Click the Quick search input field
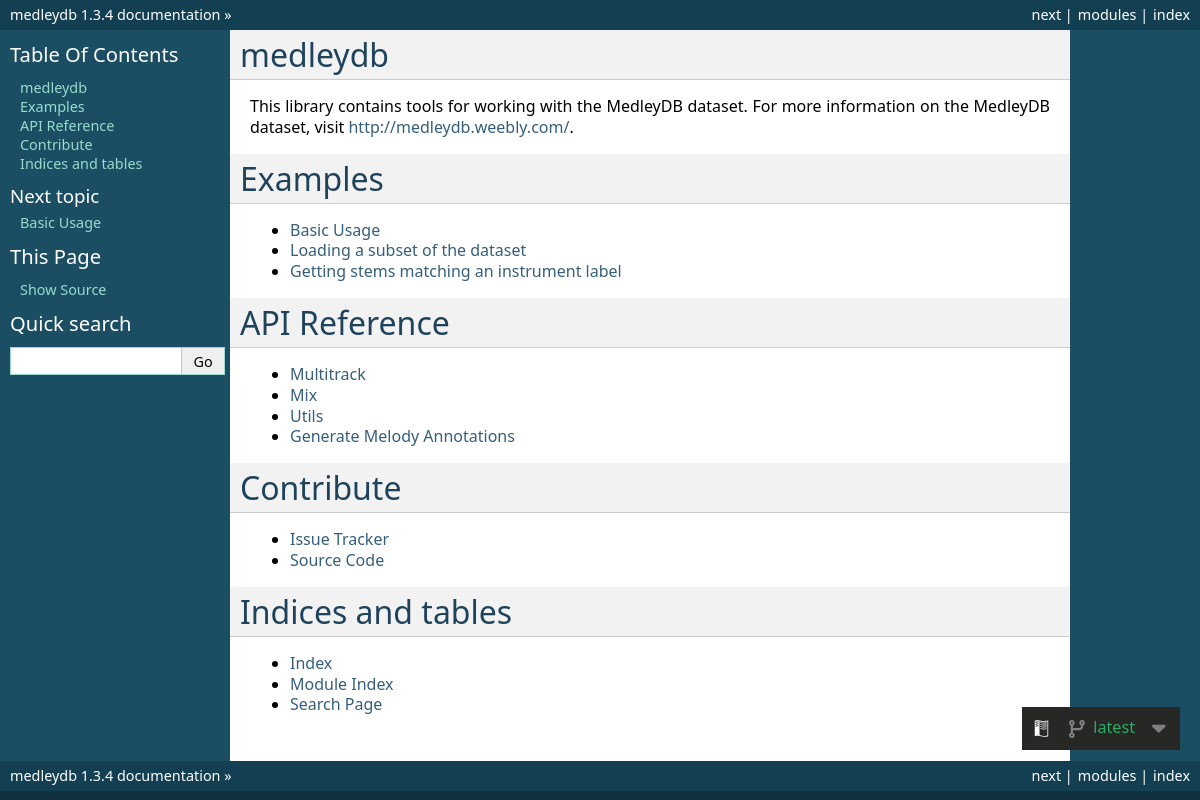This screenshot has width=1200, height=800. click(96, 361)
